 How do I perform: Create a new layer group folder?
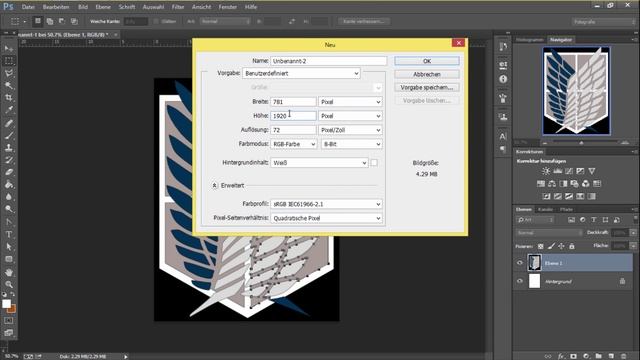598,356
